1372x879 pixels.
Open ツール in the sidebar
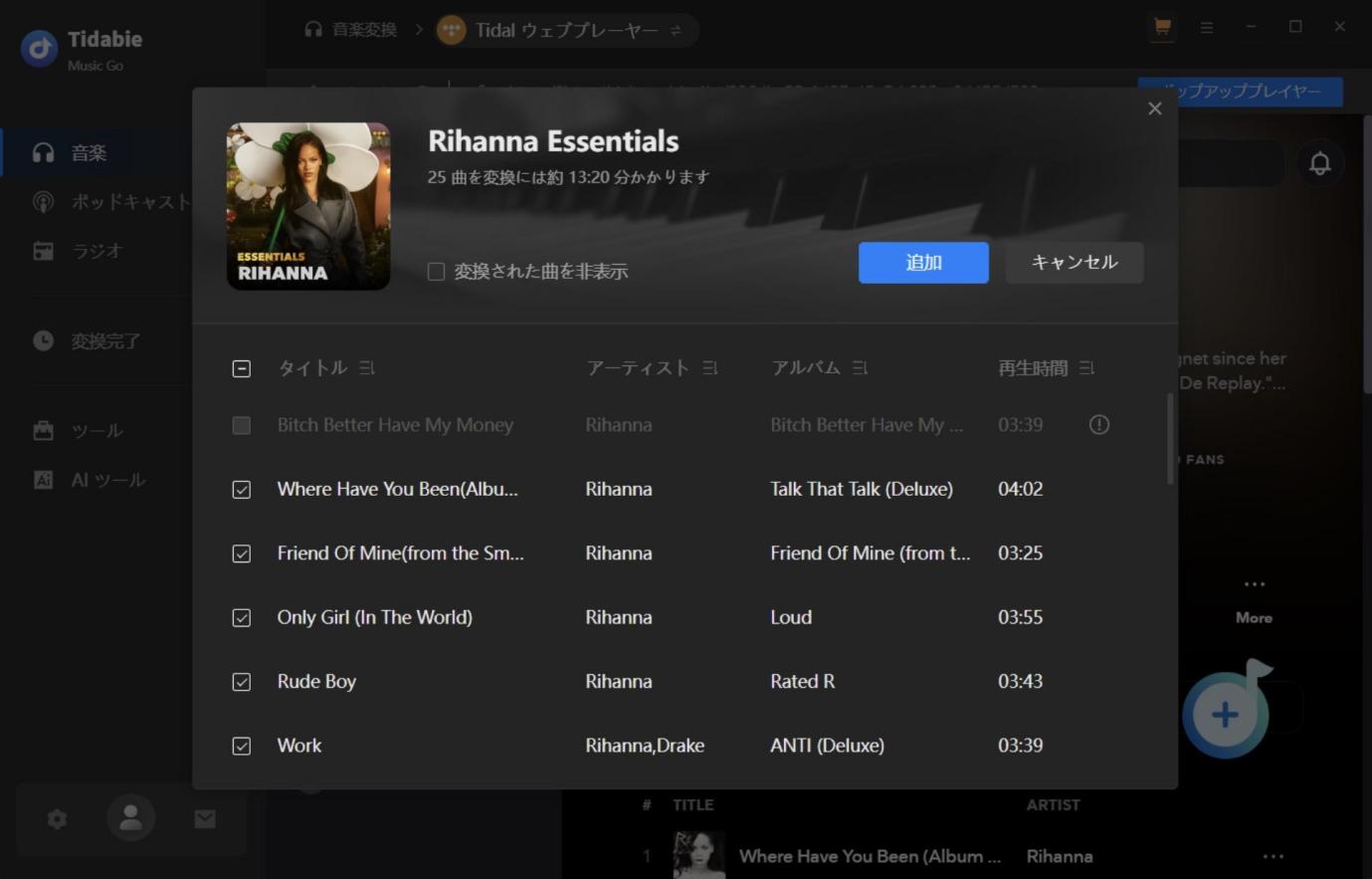click(x=98, y=430)
